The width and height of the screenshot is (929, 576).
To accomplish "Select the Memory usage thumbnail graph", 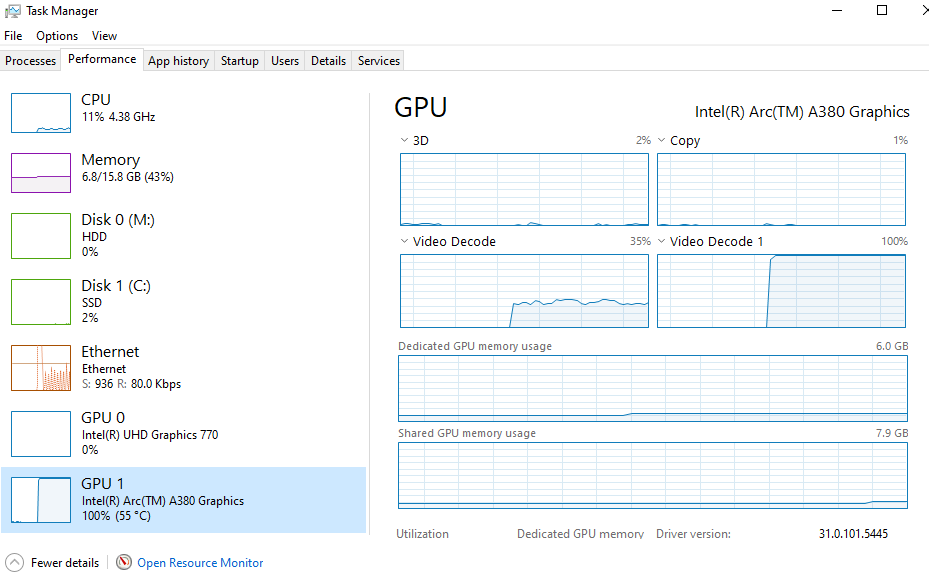I will click(41, 173).
